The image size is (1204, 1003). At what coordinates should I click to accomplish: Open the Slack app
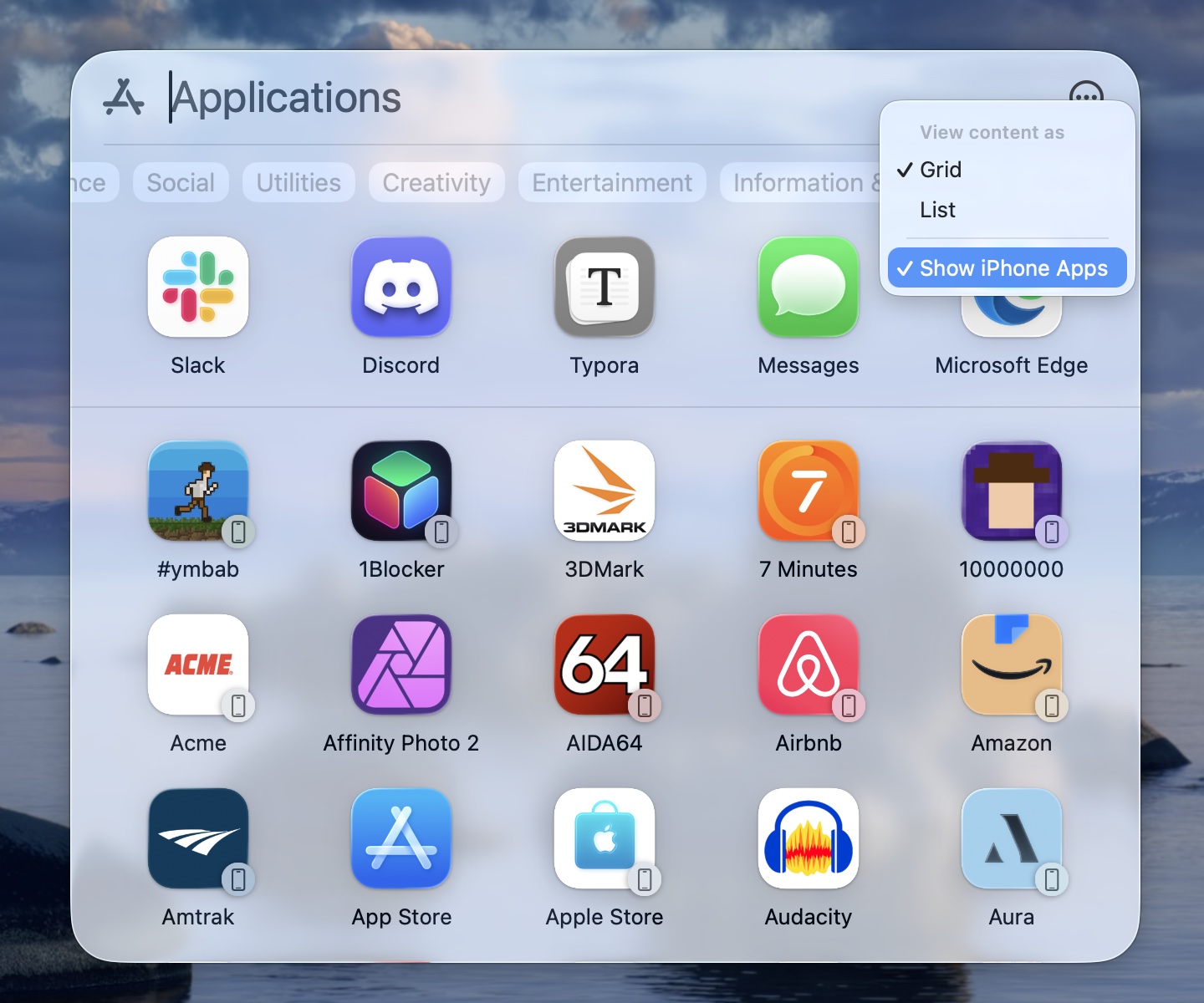click(x=198, y=288)
